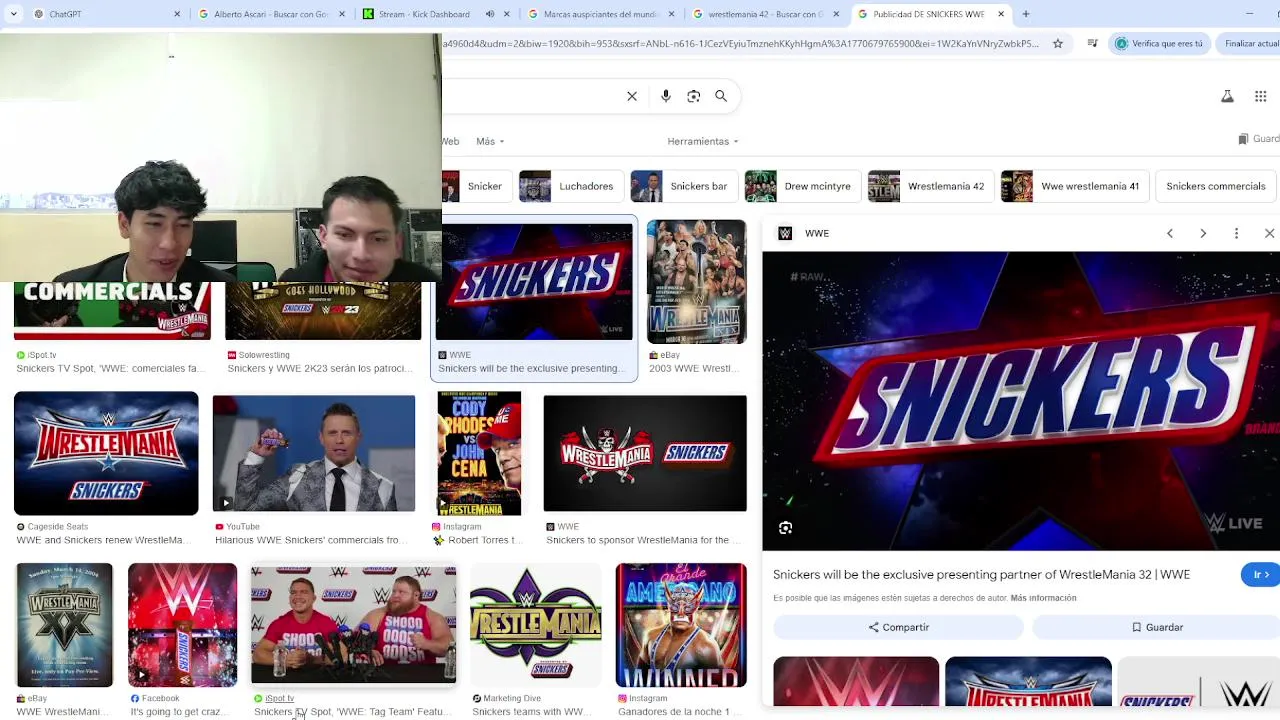Open eBay 2003 WWE WrestleMania poster thumbnail

(x=696, y=282)
